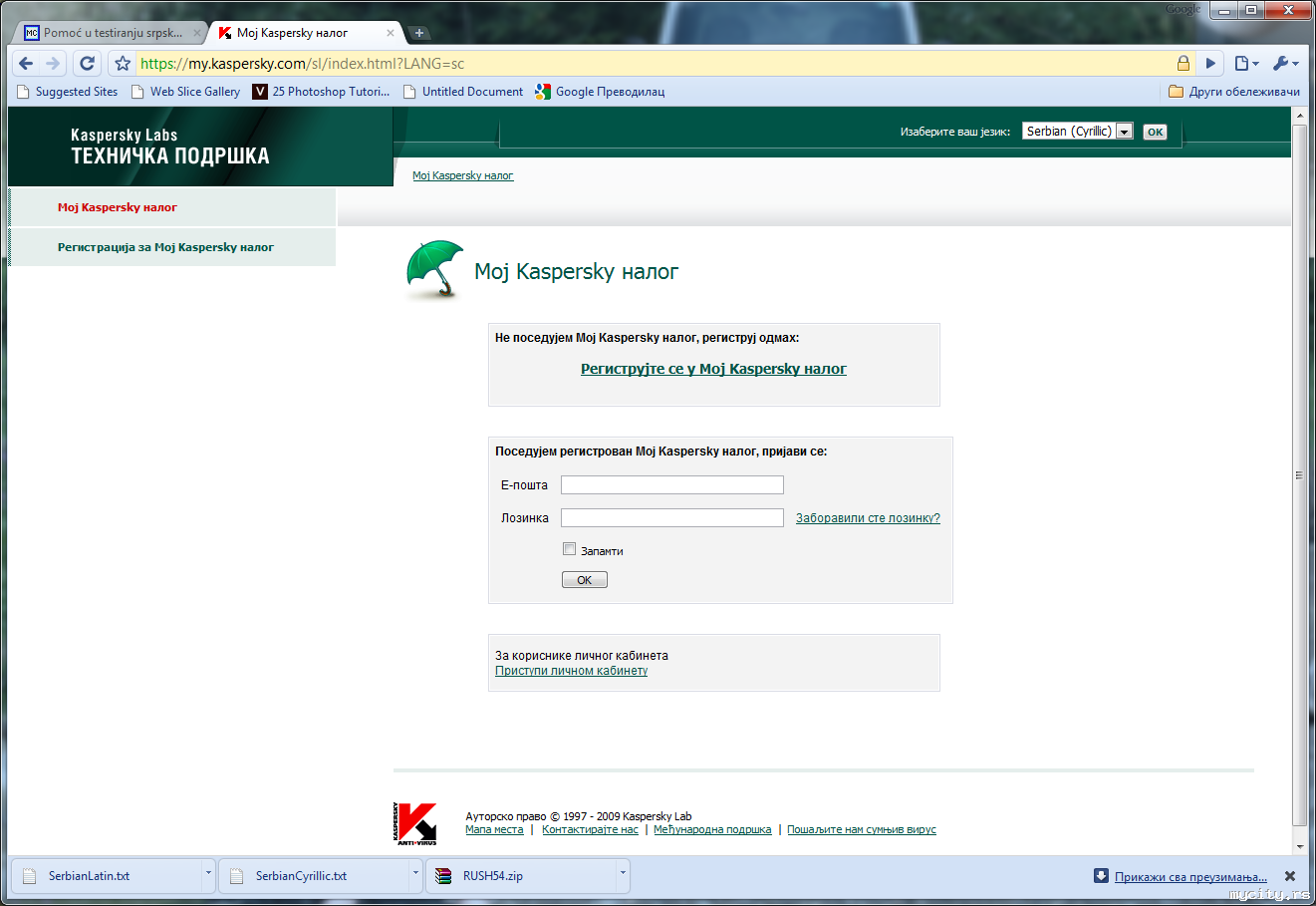Open the Suggested Sites bookmark

click(68, 92)
